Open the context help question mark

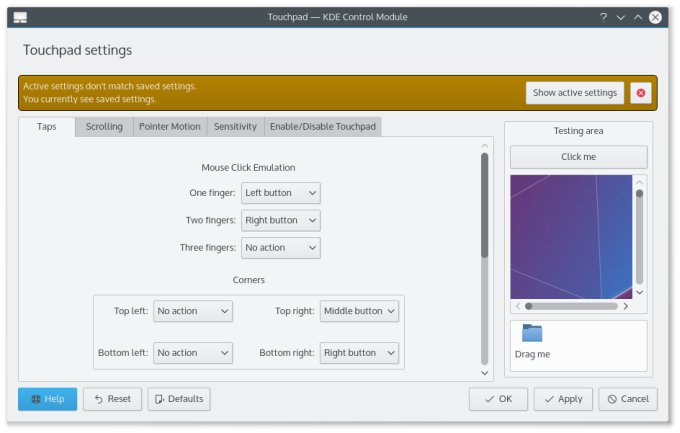tap(603, 17)
